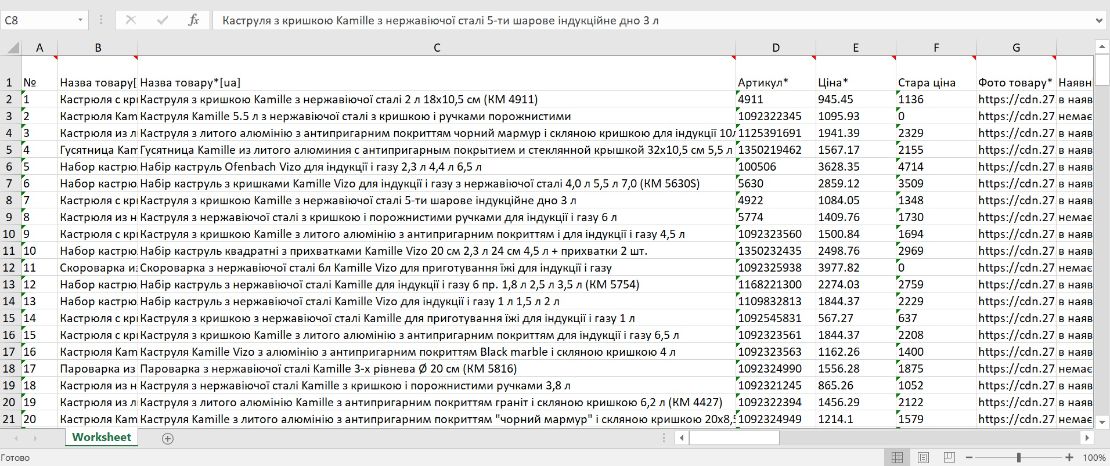Expand the Name Box dropdown arrow
The height and width of the screenshot is (466, 1110).
[79, 21]
